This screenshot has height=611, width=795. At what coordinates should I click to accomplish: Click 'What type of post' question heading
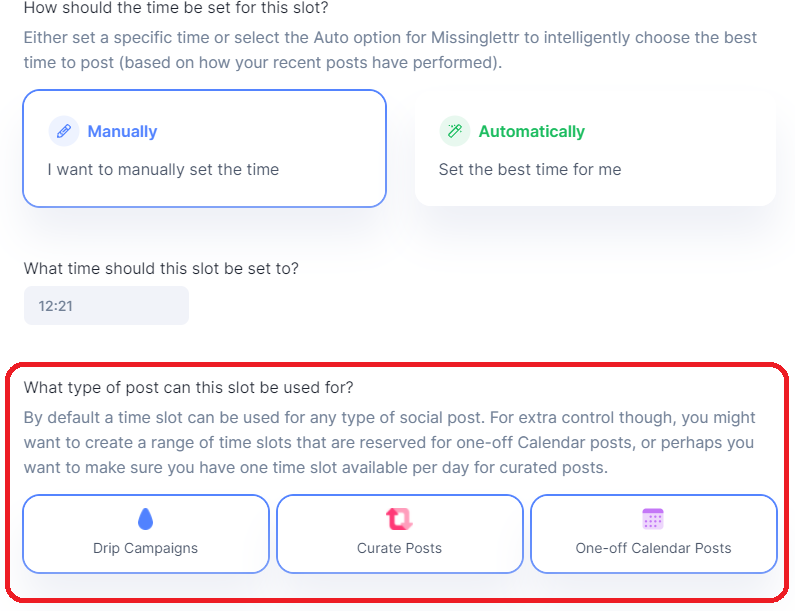(189, 387)
